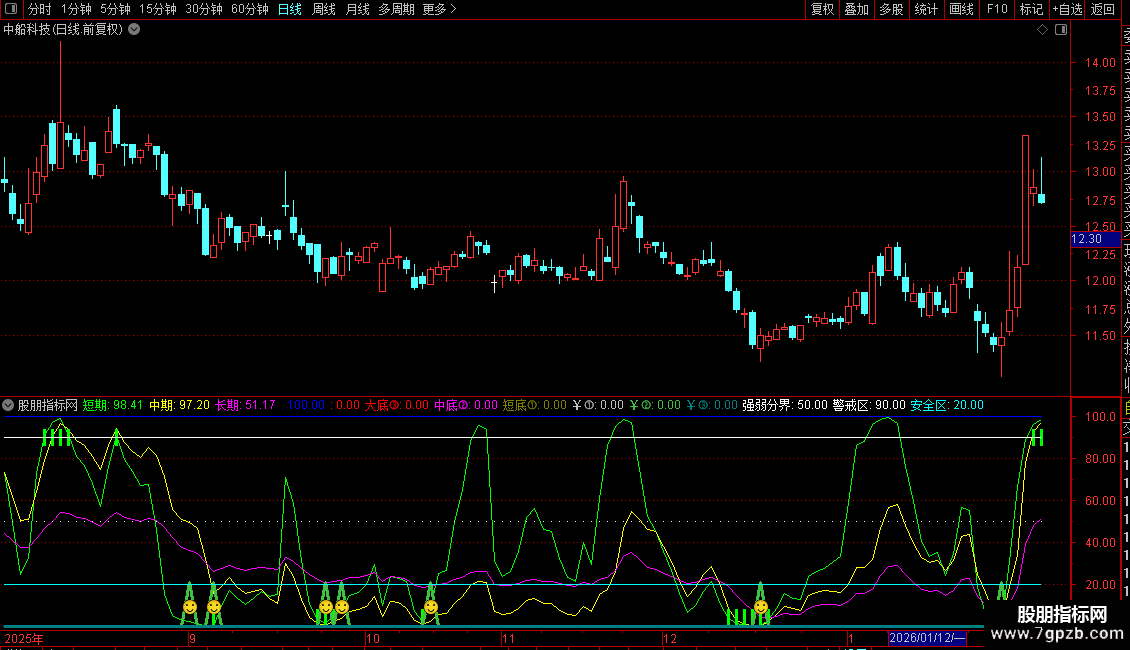The height and width of the screenshot is (650, 1130).
Task: Click the 复权 adjustment button
Action: pyautogui.click(x=822, y=9)
